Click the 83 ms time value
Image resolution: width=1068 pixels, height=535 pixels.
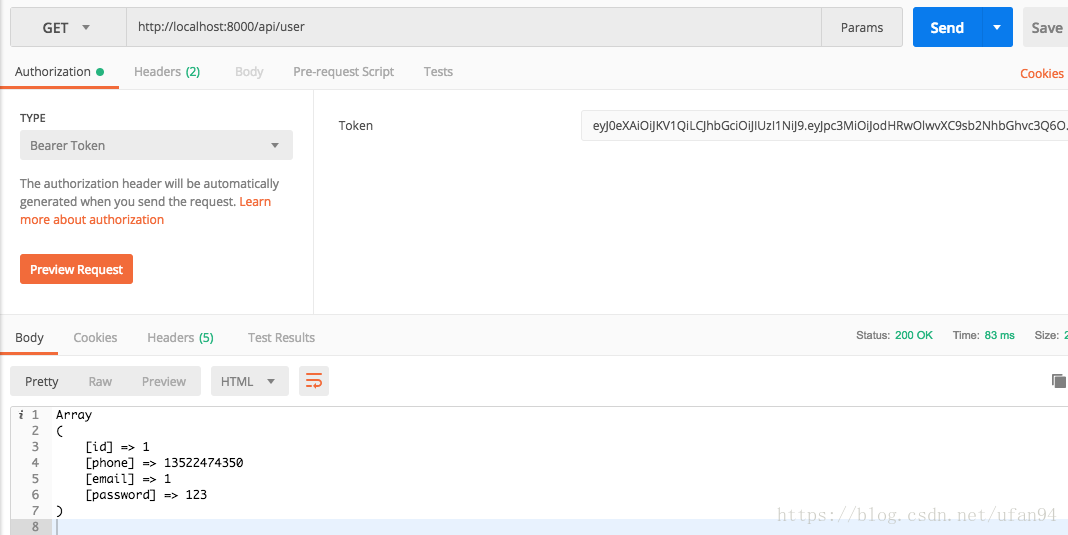pyautogui.click(x=999, y=335)
